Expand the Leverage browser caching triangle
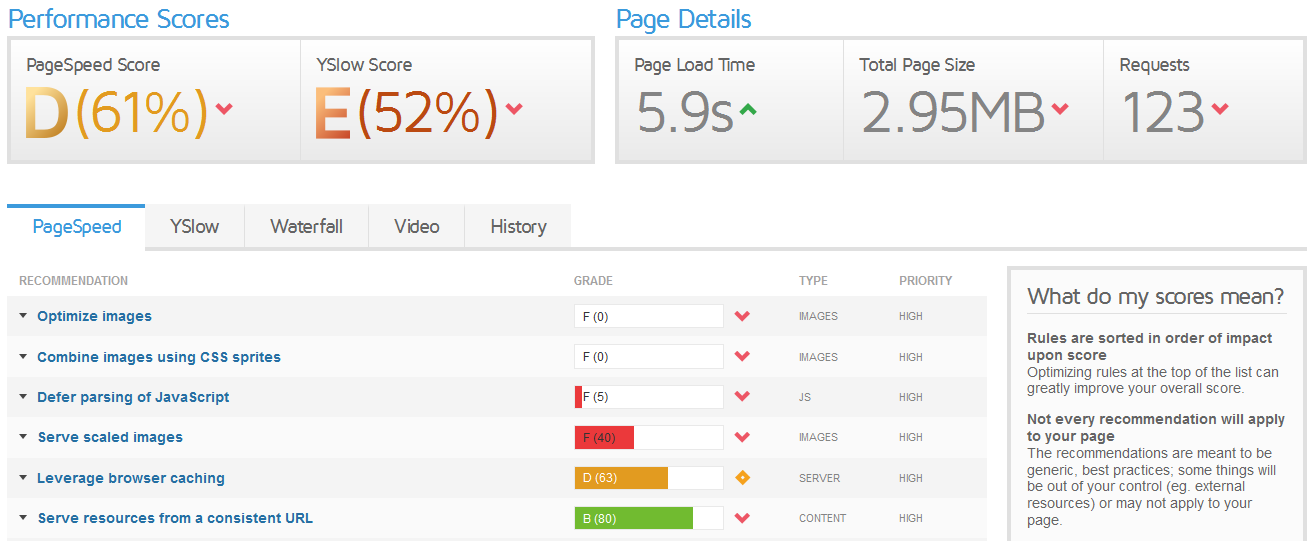This screenshot has height=541, width=1313. pyautogui.click(x=23, y=478)
